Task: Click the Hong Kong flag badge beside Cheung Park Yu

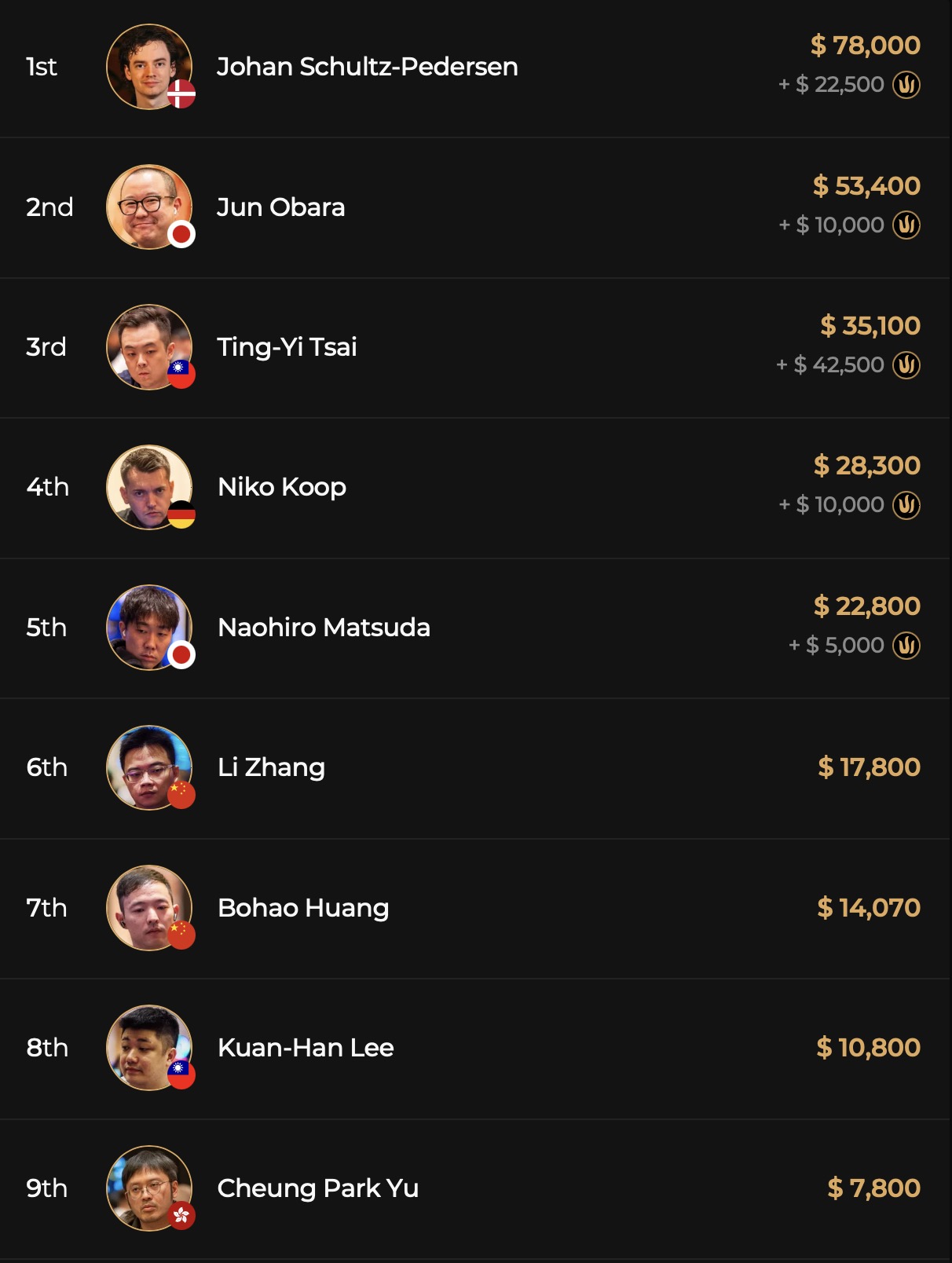Action: tap(181, 1216)
